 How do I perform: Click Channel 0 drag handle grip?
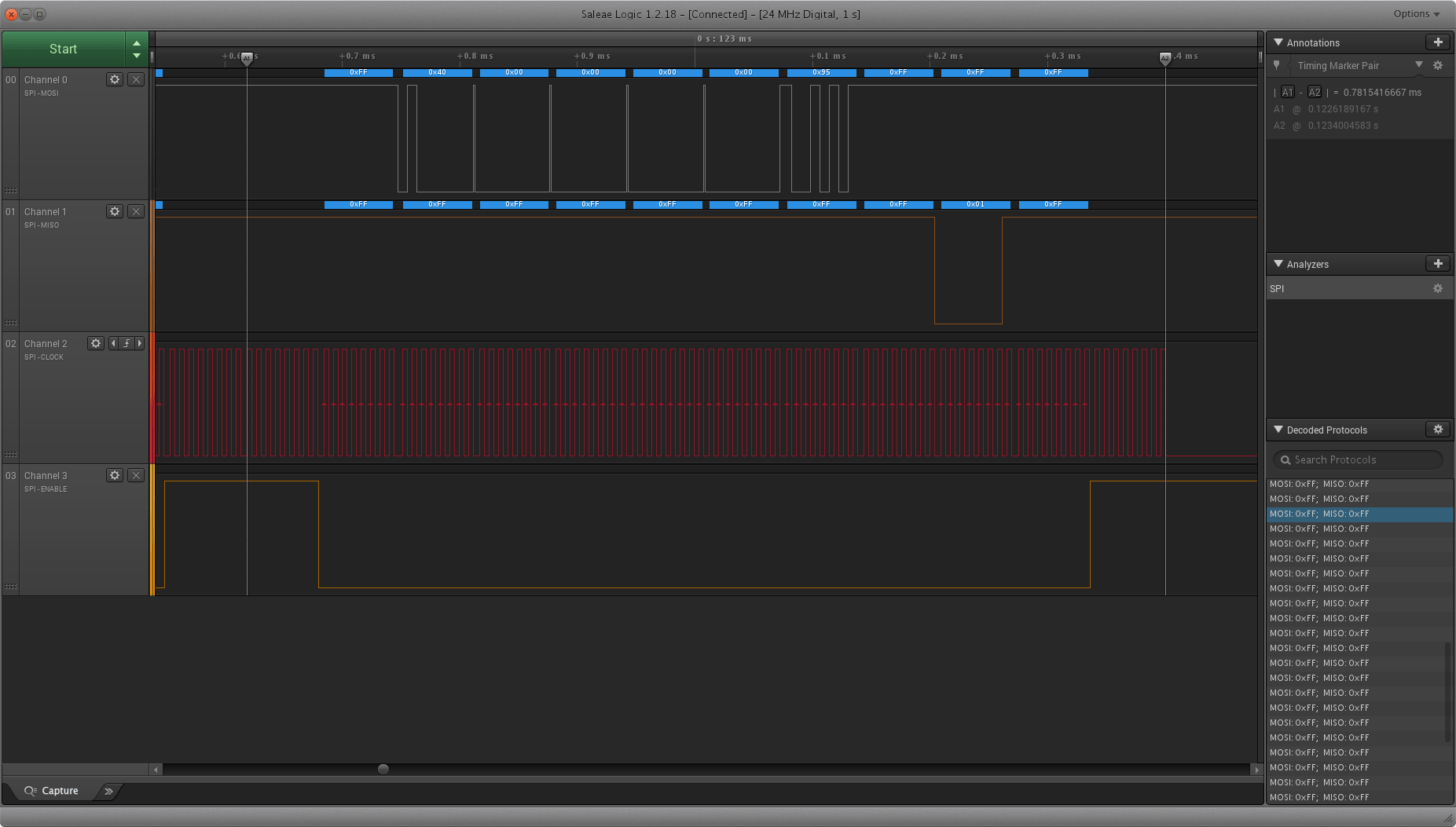11,191
